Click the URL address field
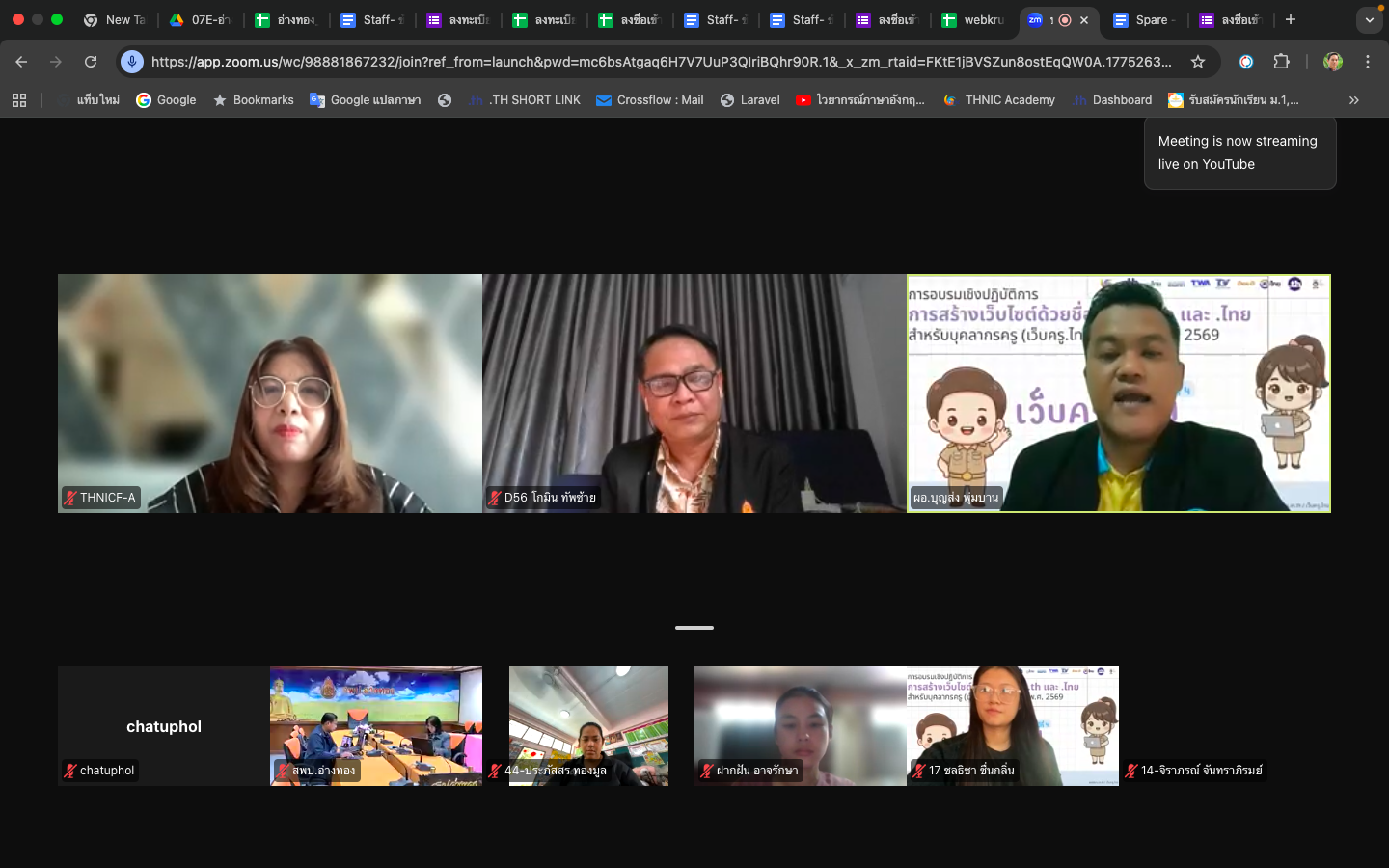 point(661,62)
